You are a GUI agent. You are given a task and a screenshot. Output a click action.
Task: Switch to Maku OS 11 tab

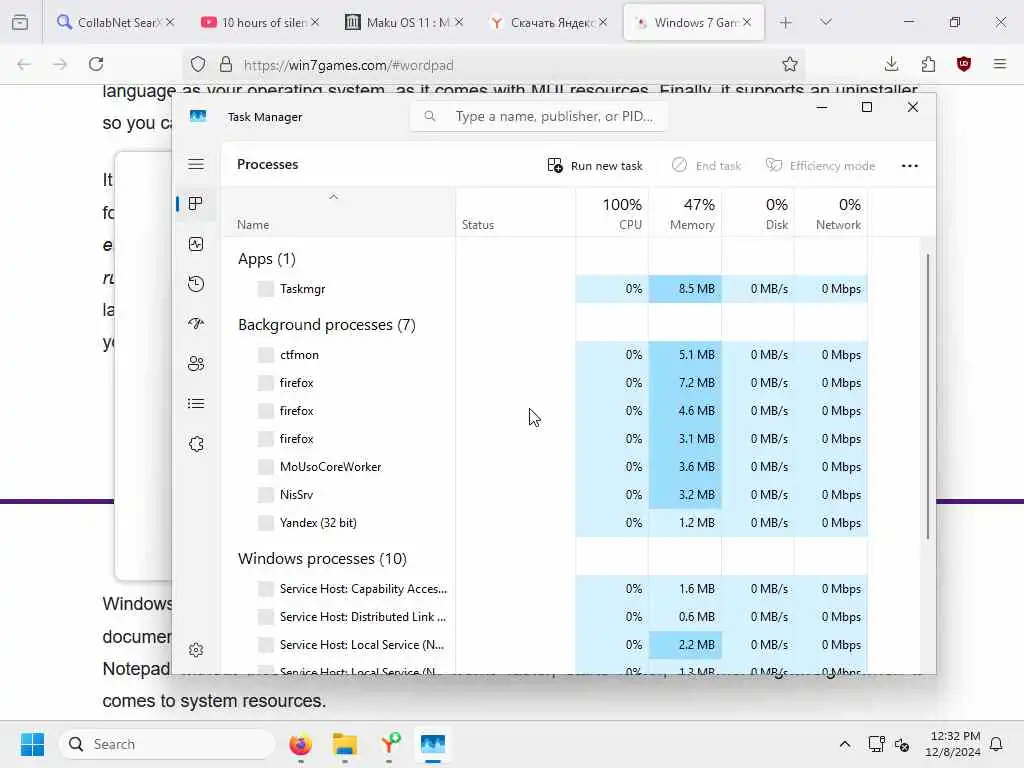[404, 22]
